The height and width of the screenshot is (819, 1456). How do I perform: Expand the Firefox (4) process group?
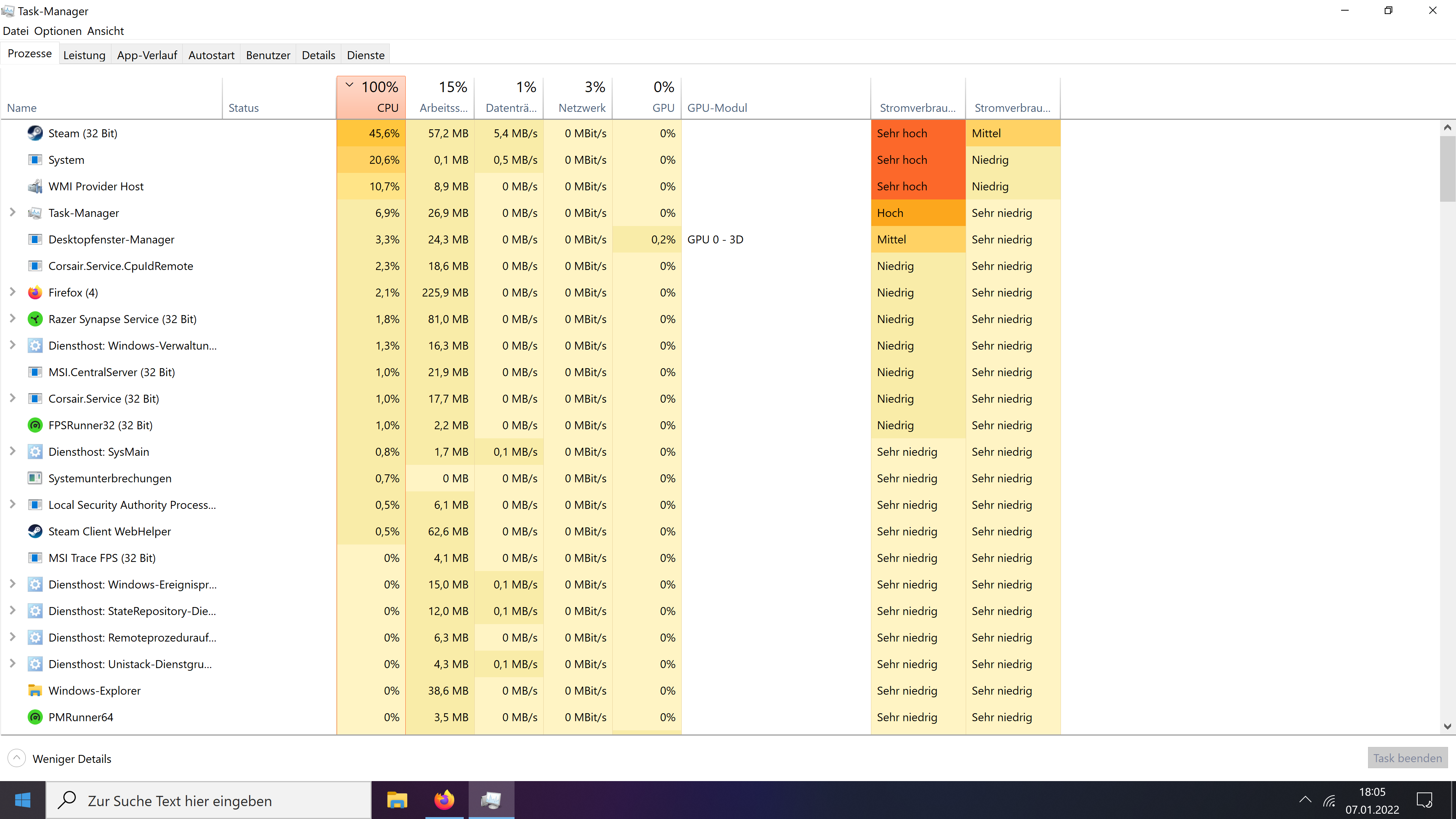tap(13, 292)
